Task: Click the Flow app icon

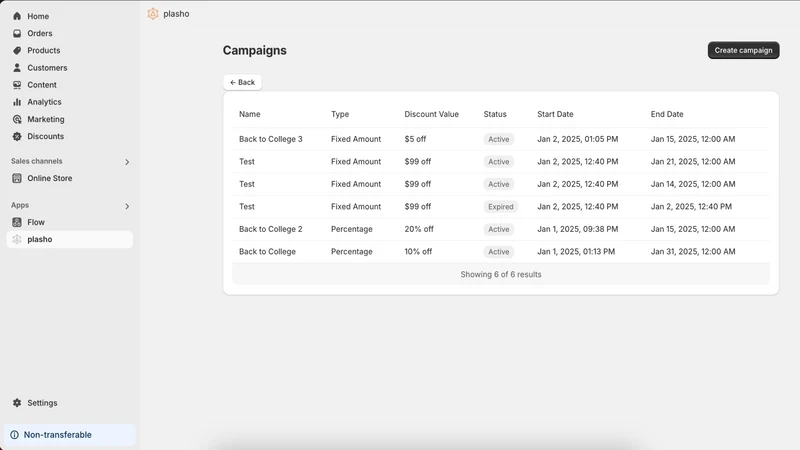Action: (17, 222)
